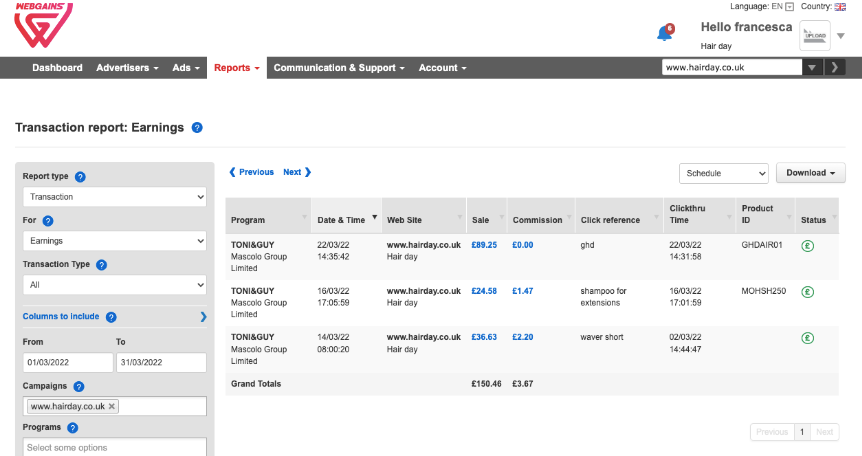
Task: Open the Download dropdown button
Action: point(810,173)
